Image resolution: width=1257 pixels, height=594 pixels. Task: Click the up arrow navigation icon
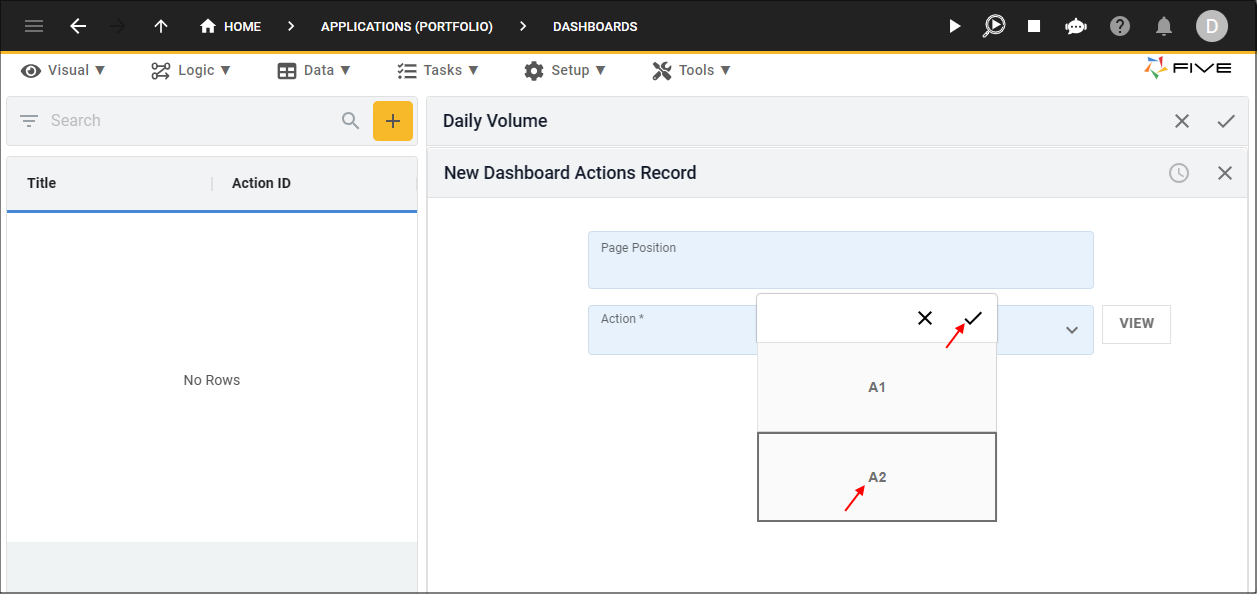[161, 26]
